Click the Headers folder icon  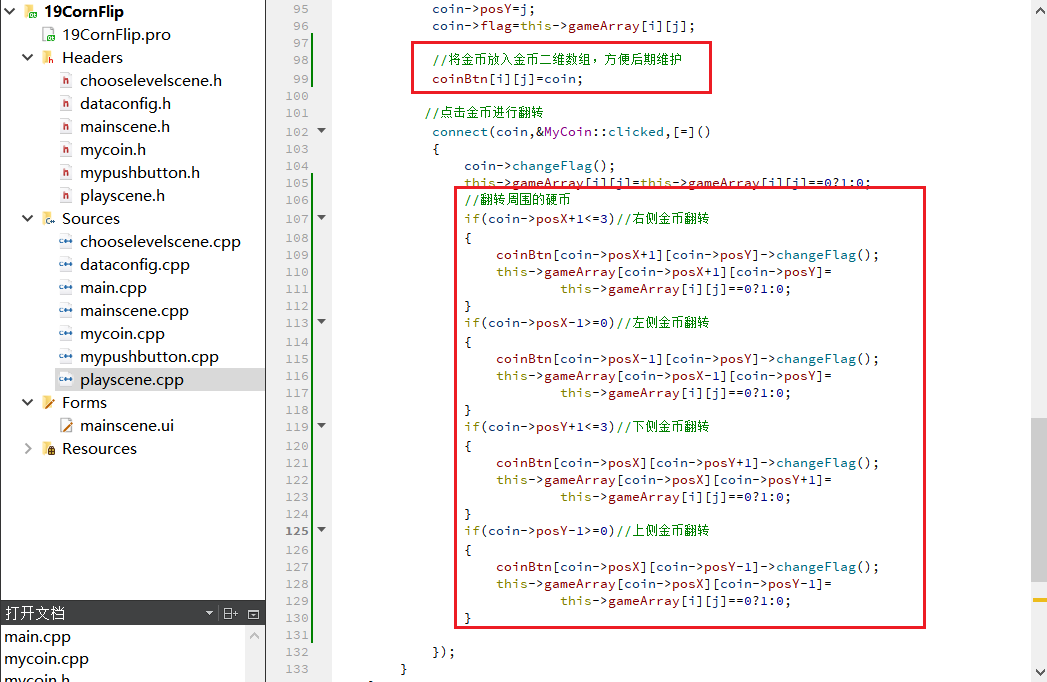coord(48,57)
